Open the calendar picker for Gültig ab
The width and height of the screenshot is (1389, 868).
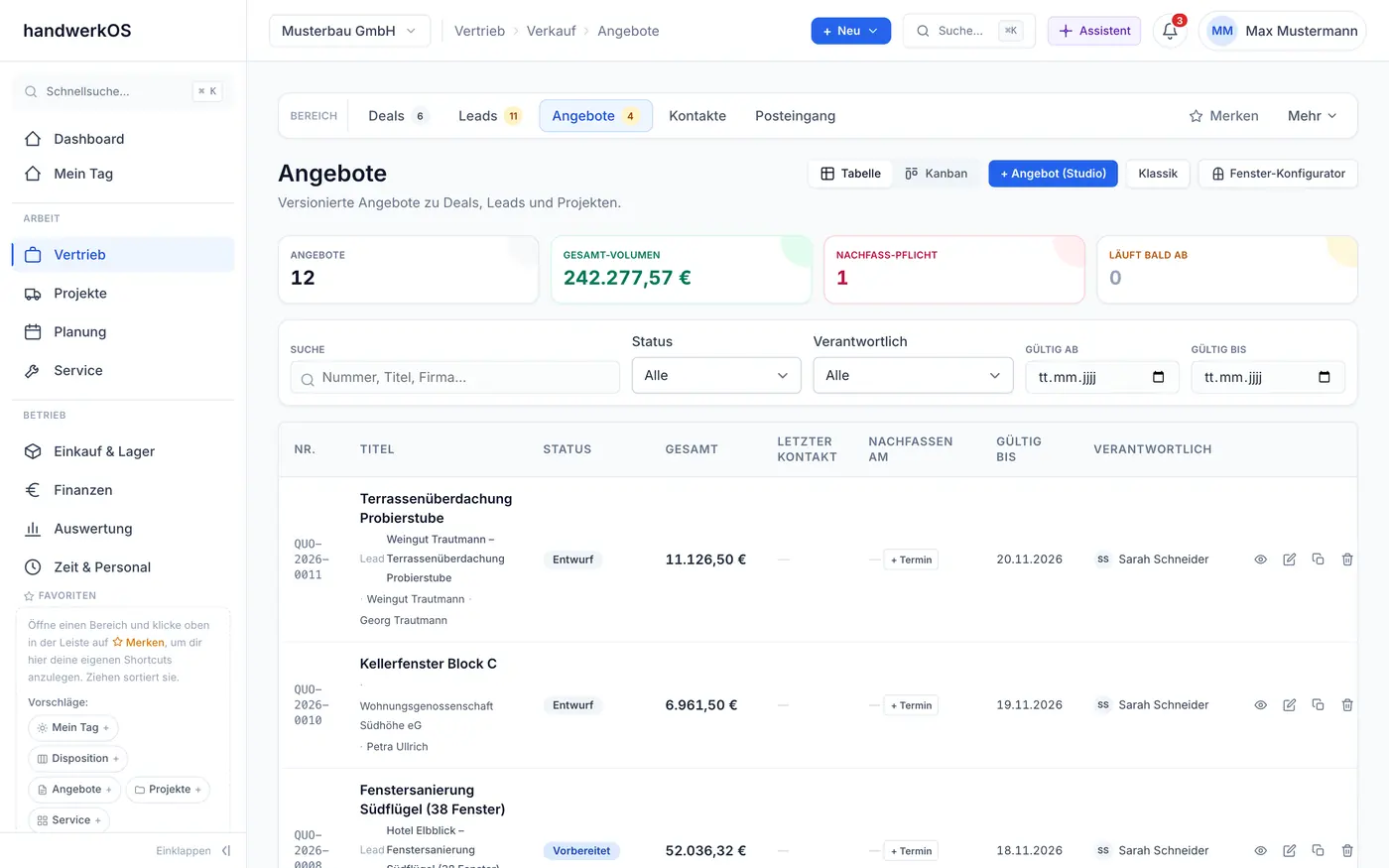click(x=1158, y=377)
